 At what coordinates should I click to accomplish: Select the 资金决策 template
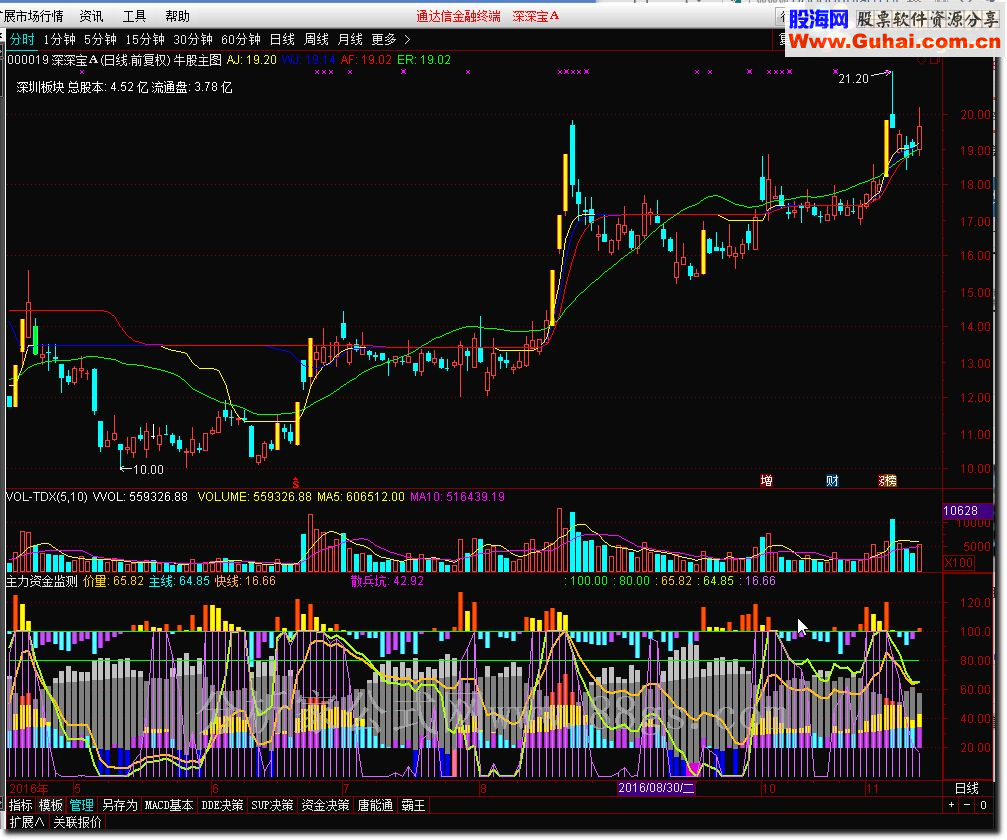click(x=326, y=805)
